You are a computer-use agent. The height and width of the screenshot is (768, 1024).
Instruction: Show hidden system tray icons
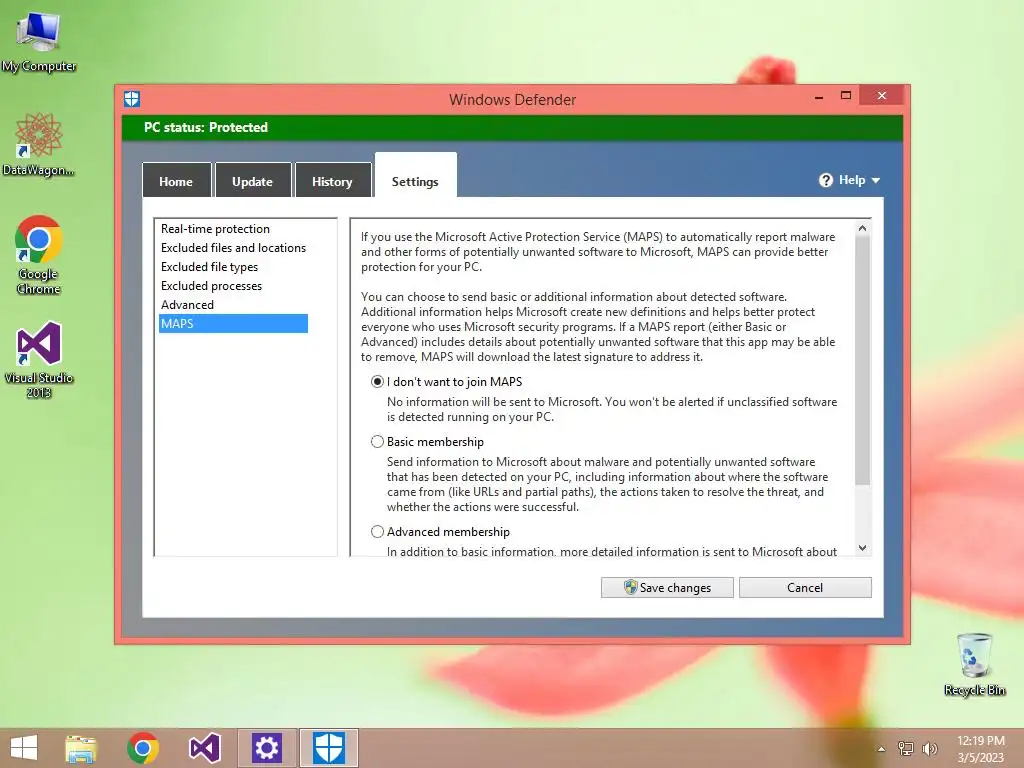(x=881, y=749)
